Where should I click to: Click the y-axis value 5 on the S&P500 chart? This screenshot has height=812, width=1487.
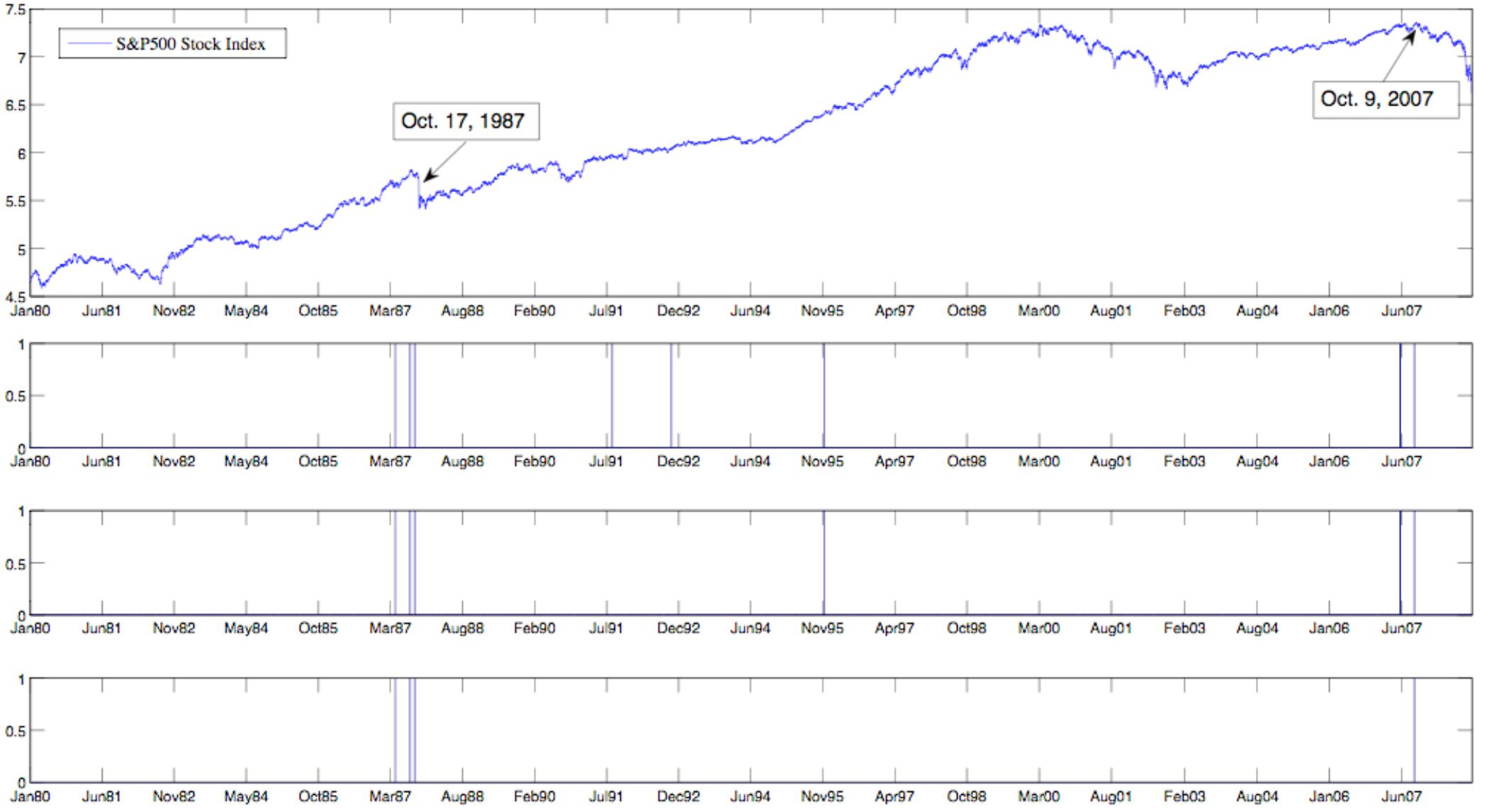click(21, 249)
